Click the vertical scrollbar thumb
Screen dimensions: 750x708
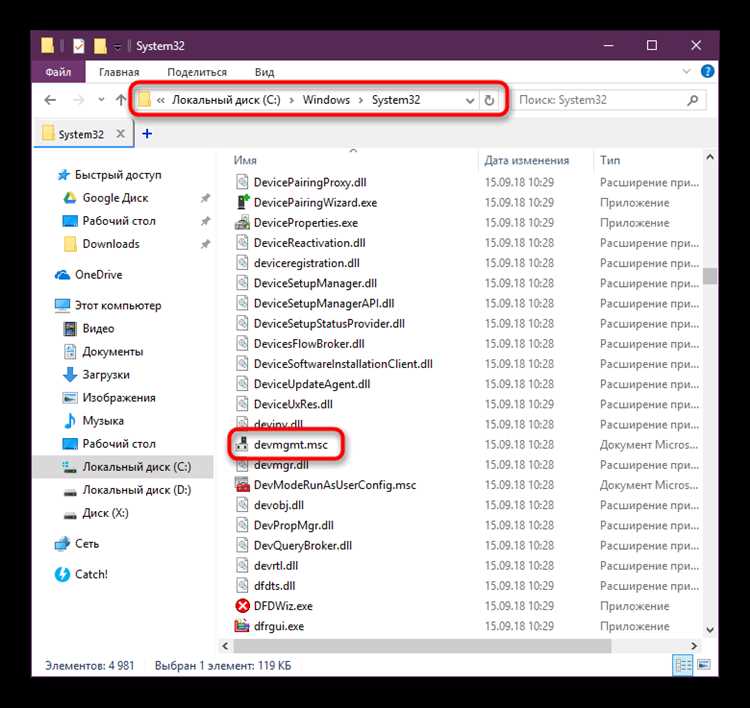click(x=710, y=276)
